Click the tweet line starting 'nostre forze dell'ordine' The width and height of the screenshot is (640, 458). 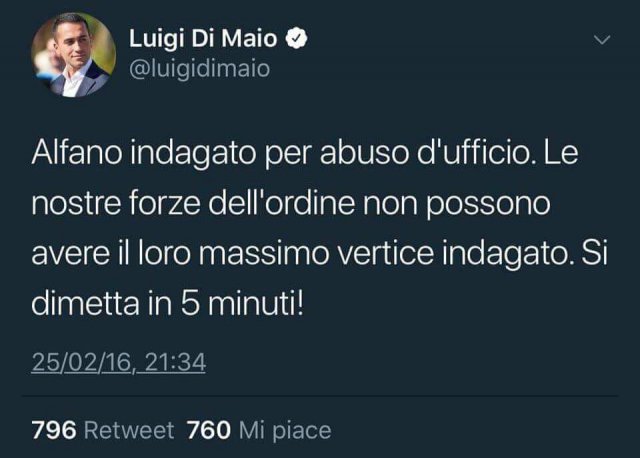(291, 204)
